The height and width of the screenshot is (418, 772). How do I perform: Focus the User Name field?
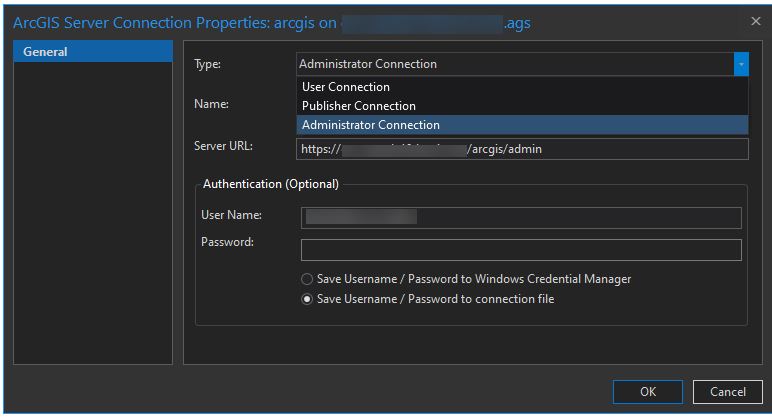[x=521, y=218]
